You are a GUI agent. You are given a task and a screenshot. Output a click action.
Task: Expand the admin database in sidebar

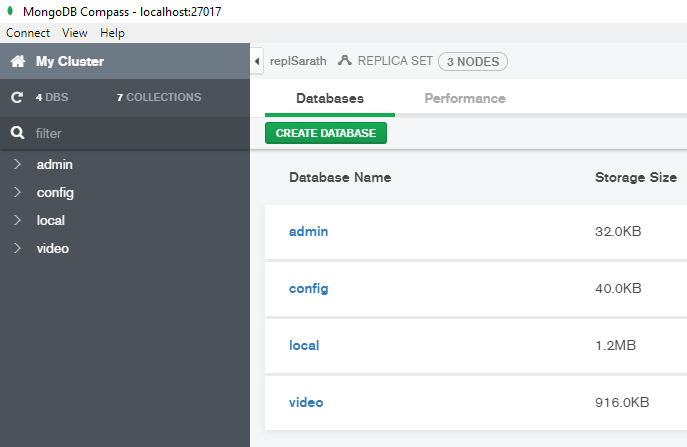point(17,164)
